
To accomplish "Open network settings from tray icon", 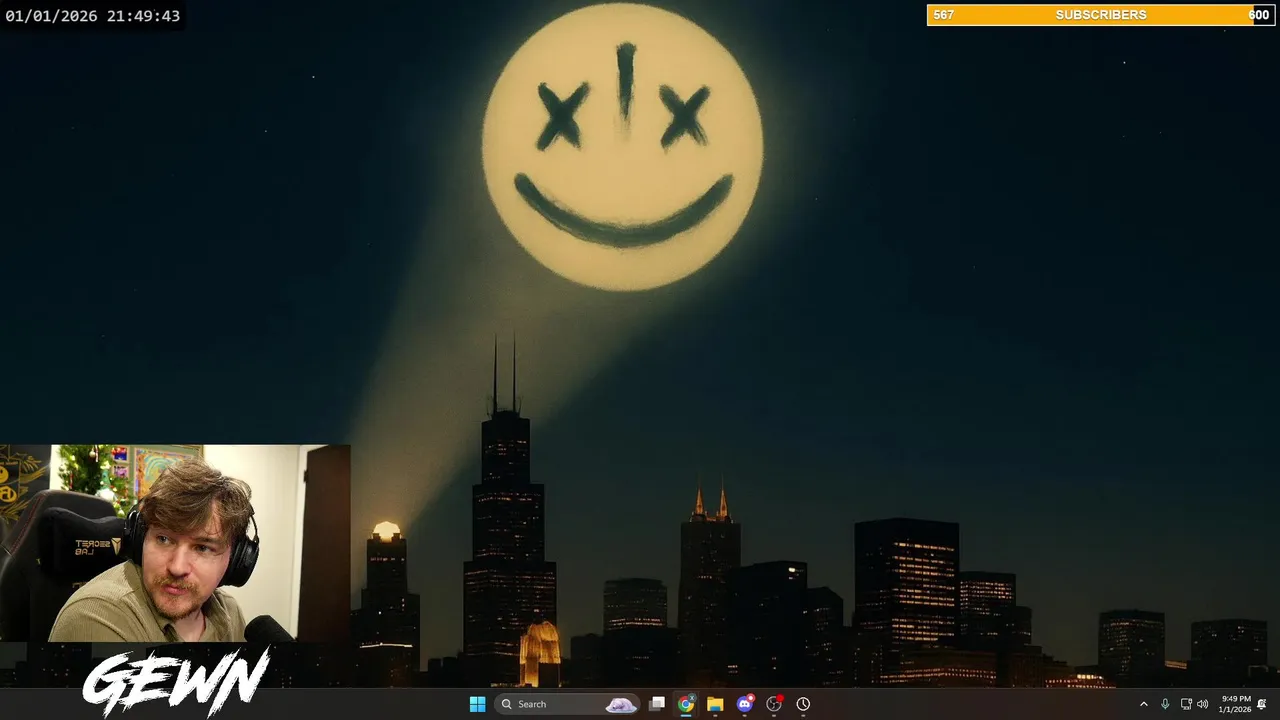I will 1186,704.
